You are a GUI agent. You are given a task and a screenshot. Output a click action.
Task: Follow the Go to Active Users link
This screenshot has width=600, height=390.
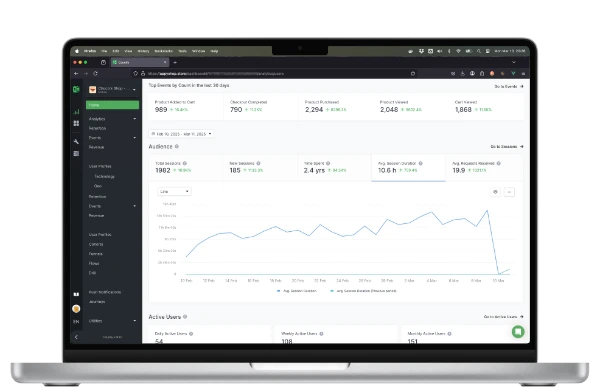[503, 317]
